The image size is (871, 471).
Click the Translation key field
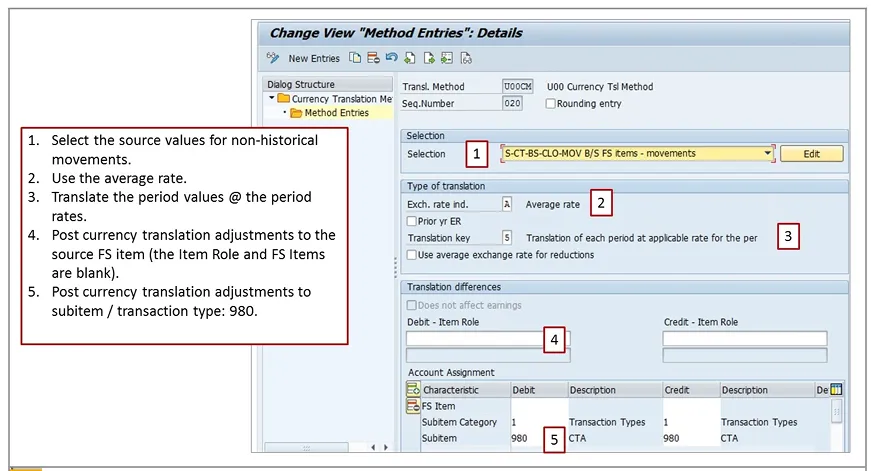pos(507,238)
